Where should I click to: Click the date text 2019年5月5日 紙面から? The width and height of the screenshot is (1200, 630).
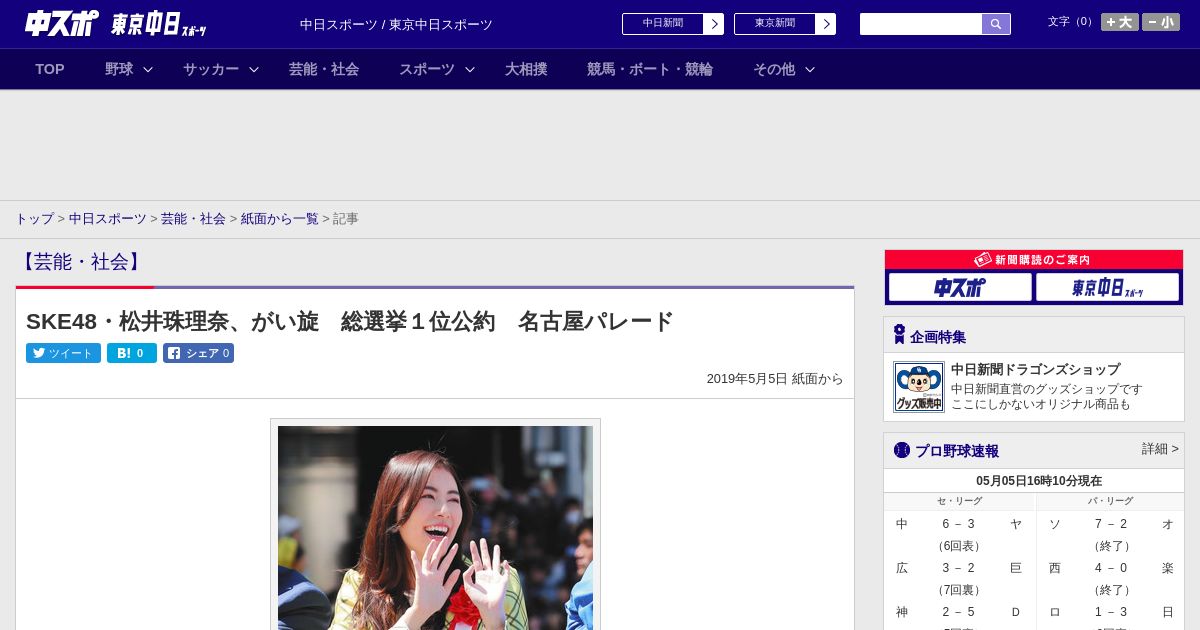(x=775, y=379)
